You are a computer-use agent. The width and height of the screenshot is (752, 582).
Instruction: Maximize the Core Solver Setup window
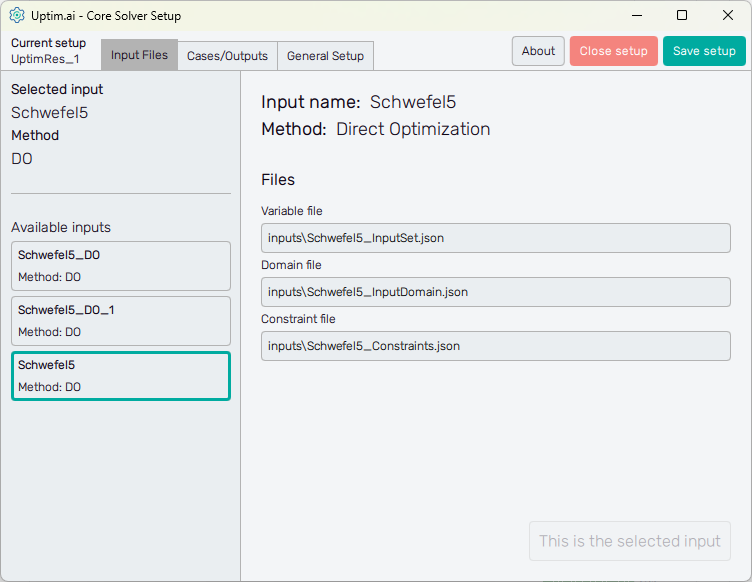tap(682, 16)
